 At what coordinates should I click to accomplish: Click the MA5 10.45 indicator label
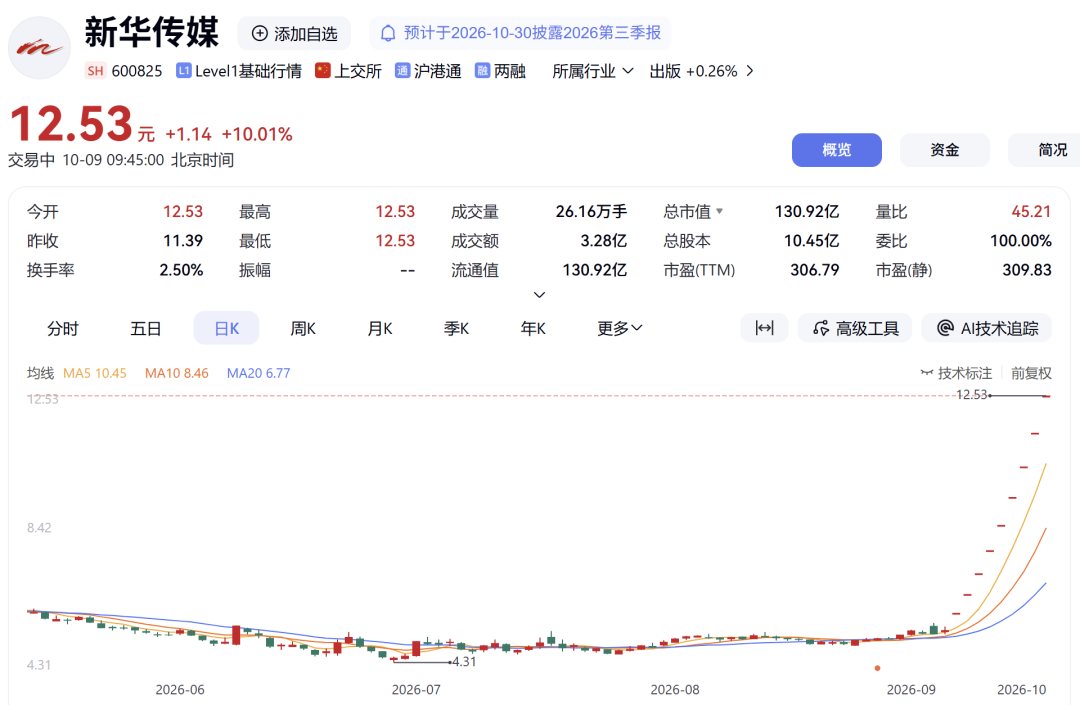[x=95, y=373]
